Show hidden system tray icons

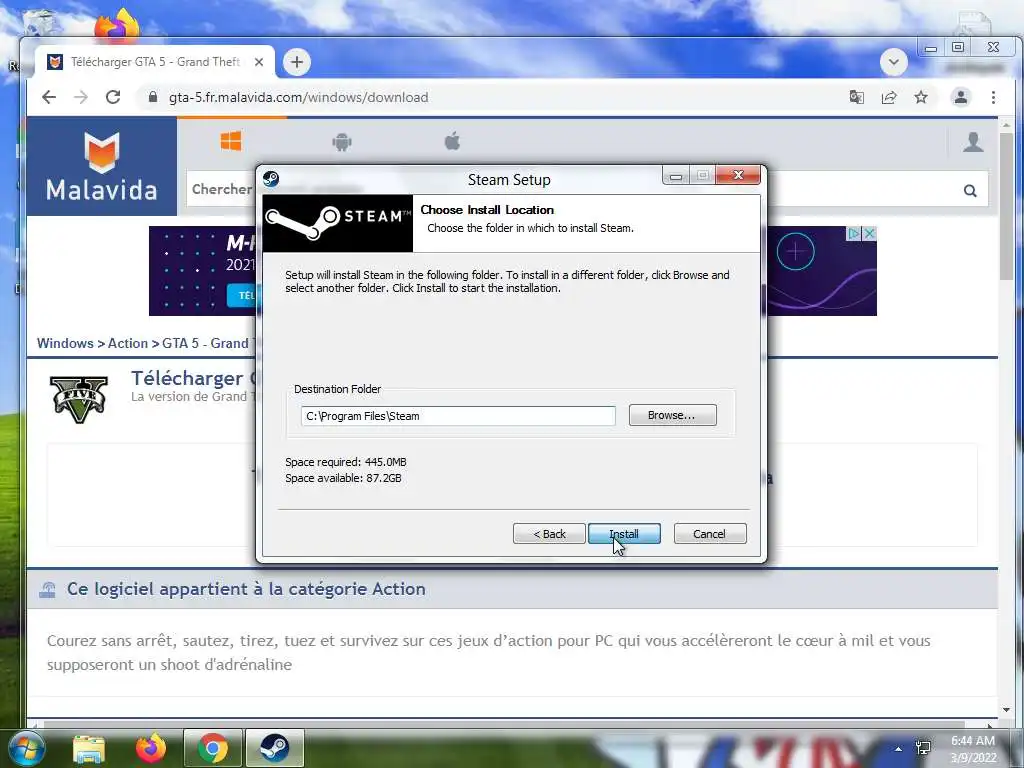tap(899, 749)
